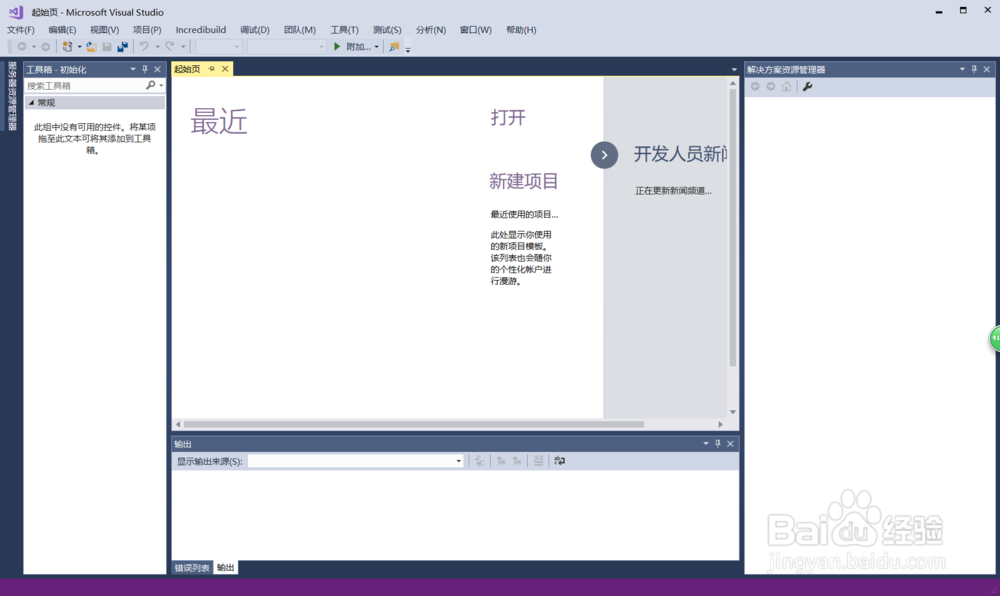
Task: Click the Go to Previous Message output icon
Action: [x=501, y=461]
